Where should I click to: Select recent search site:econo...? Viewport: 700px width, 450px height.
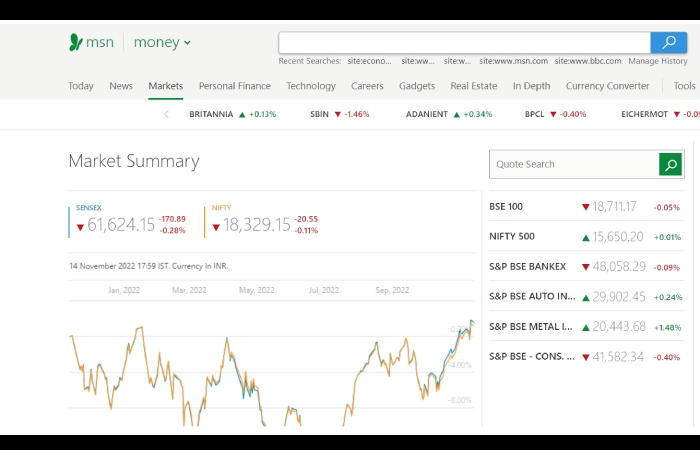370,61
